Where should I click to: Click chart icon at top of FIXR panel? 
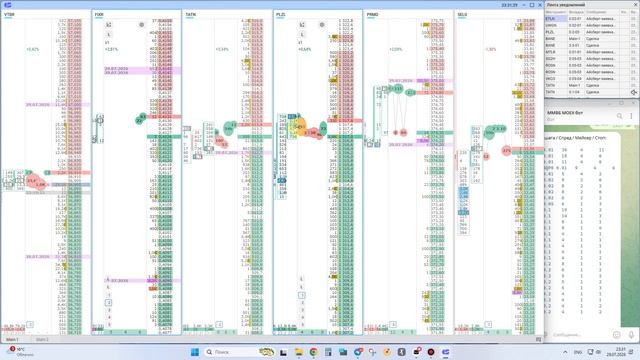click(x=109, y=25)
